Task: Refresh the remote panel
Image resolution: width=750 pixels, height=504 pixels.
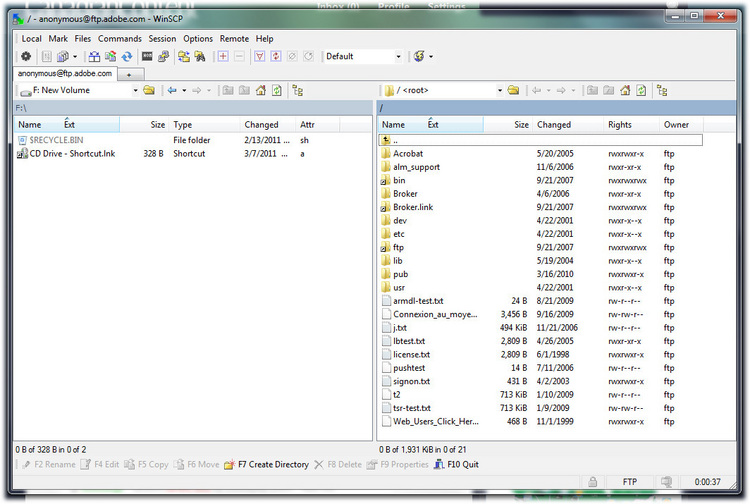Action: 641,90
